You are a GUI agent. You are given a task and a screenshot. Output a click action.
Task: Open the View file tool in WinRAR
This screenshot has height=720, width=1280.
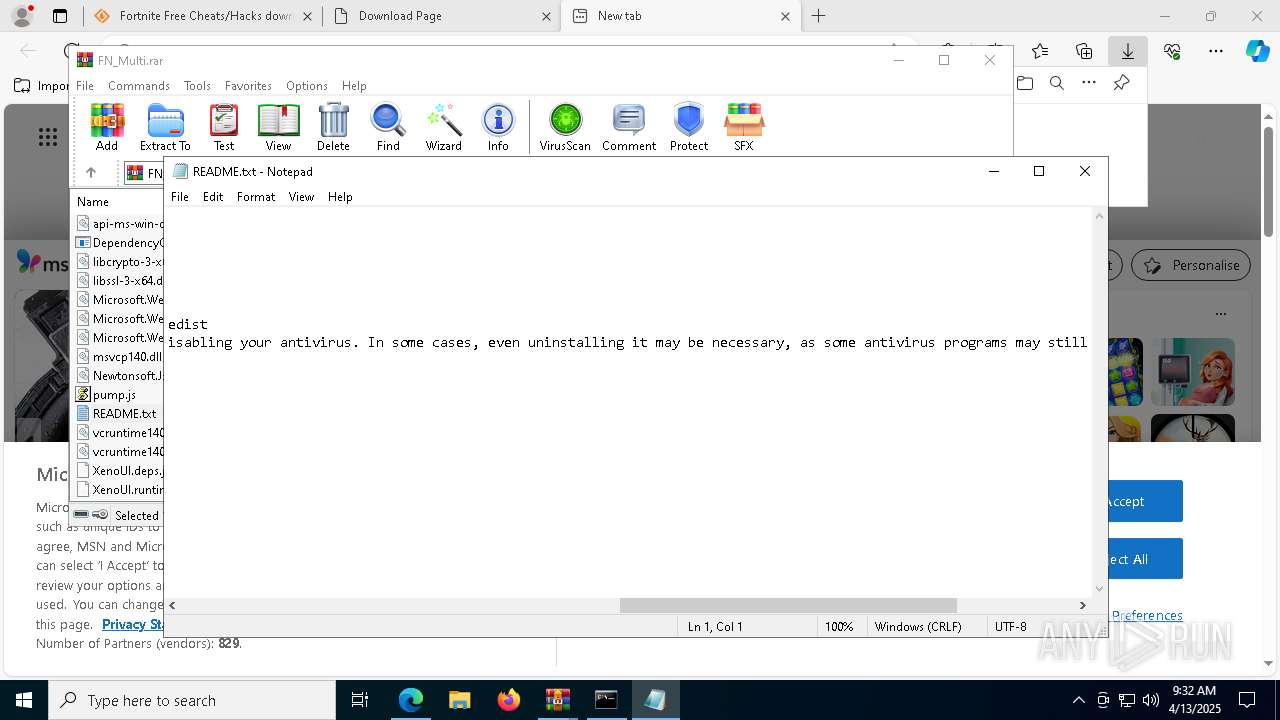point(278,127)
